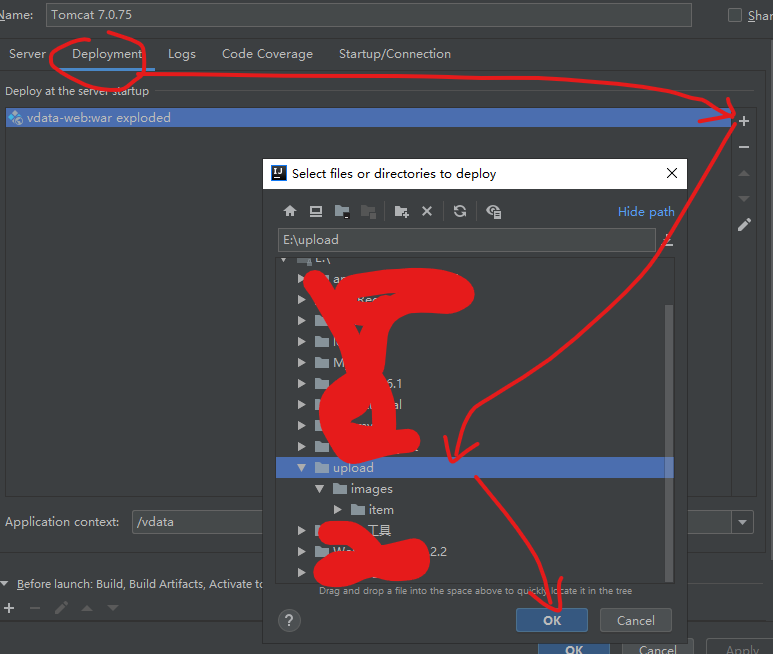Refresh the file tree

[x=460, y=211]
